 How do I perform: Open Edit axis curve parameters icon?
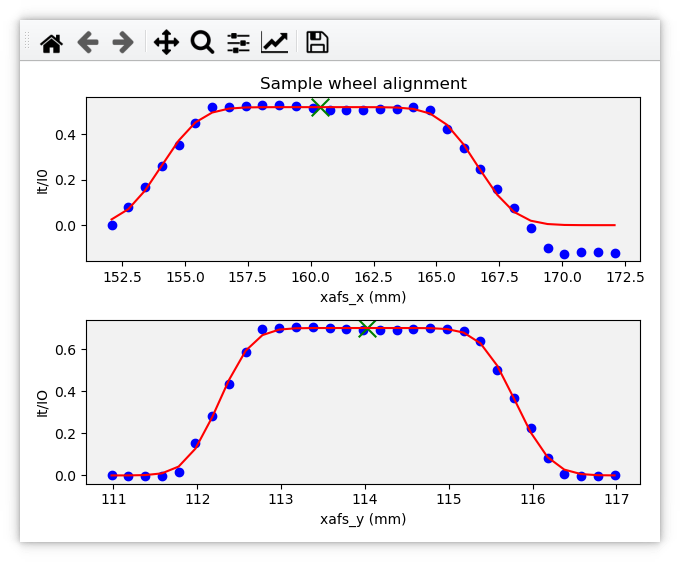tap(275, 42)
